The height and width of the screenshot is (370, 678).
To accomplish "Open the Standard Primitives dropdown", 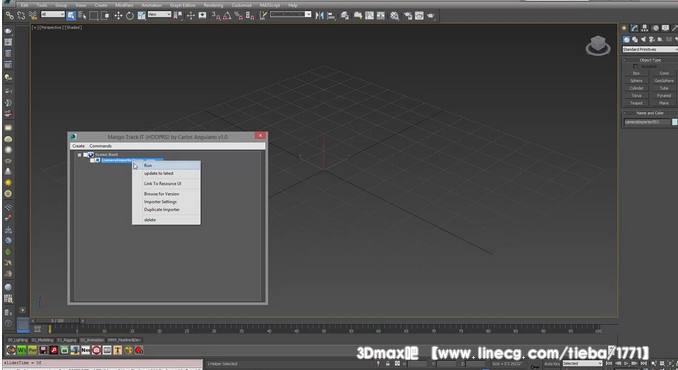I will pyautogui.click(x=650, y=49).
